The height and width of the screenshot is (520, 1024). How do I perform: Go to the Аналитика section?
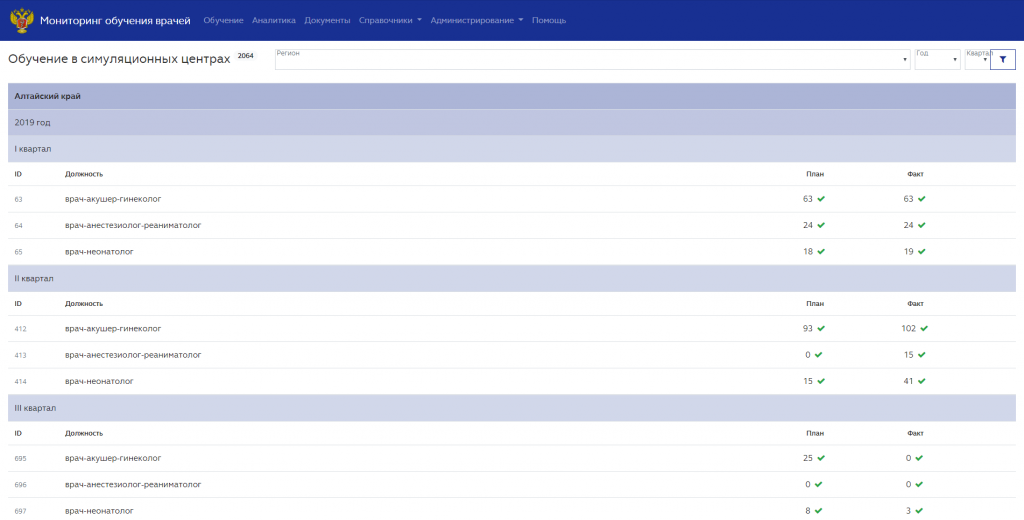point(274,20)
